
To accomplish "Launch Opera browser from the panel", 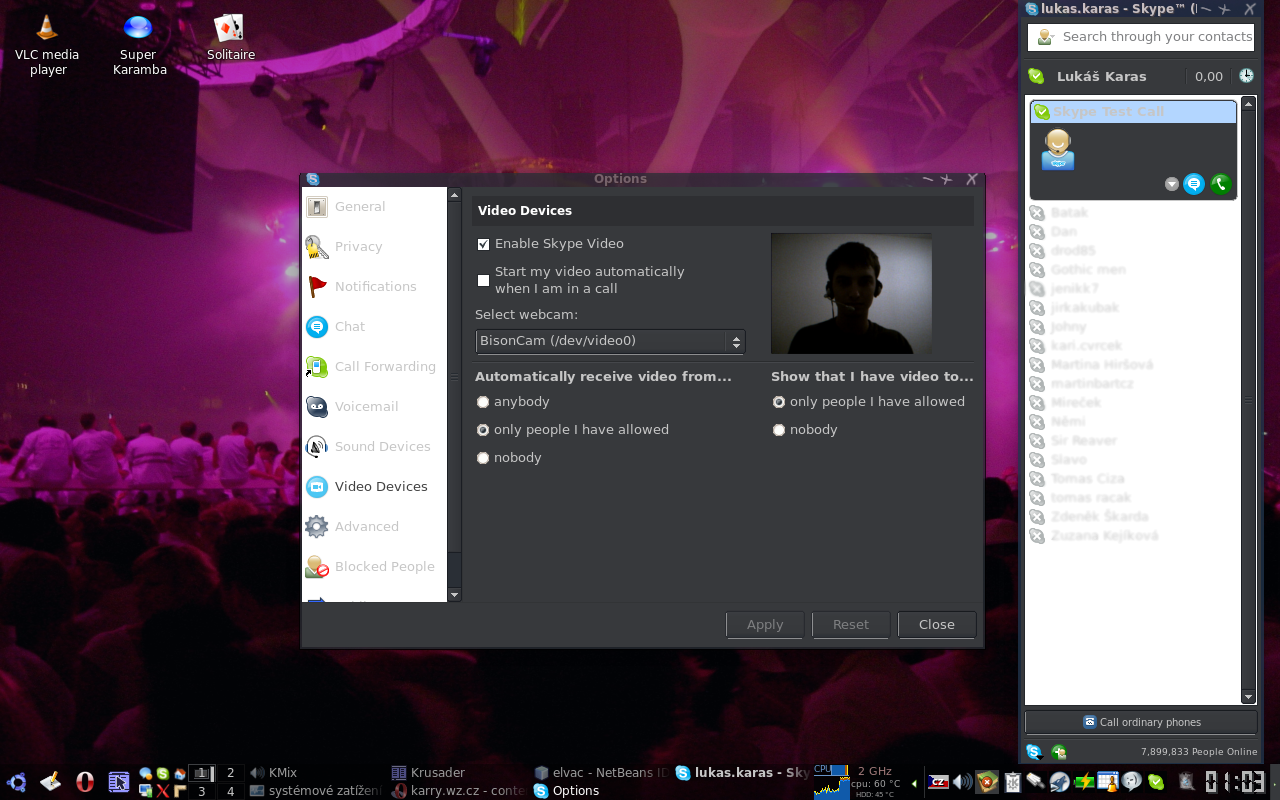I will point(85,782).
